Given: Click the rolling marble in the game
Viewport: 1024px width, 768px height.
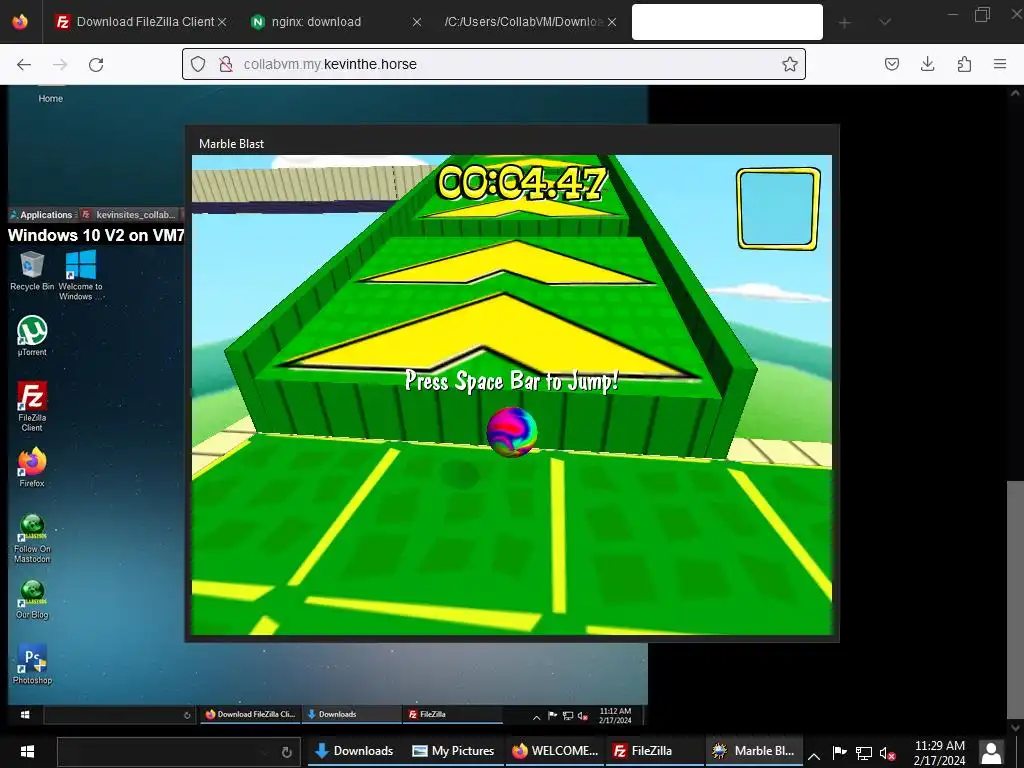Looking at the screenshot, I should click(512, 431).
